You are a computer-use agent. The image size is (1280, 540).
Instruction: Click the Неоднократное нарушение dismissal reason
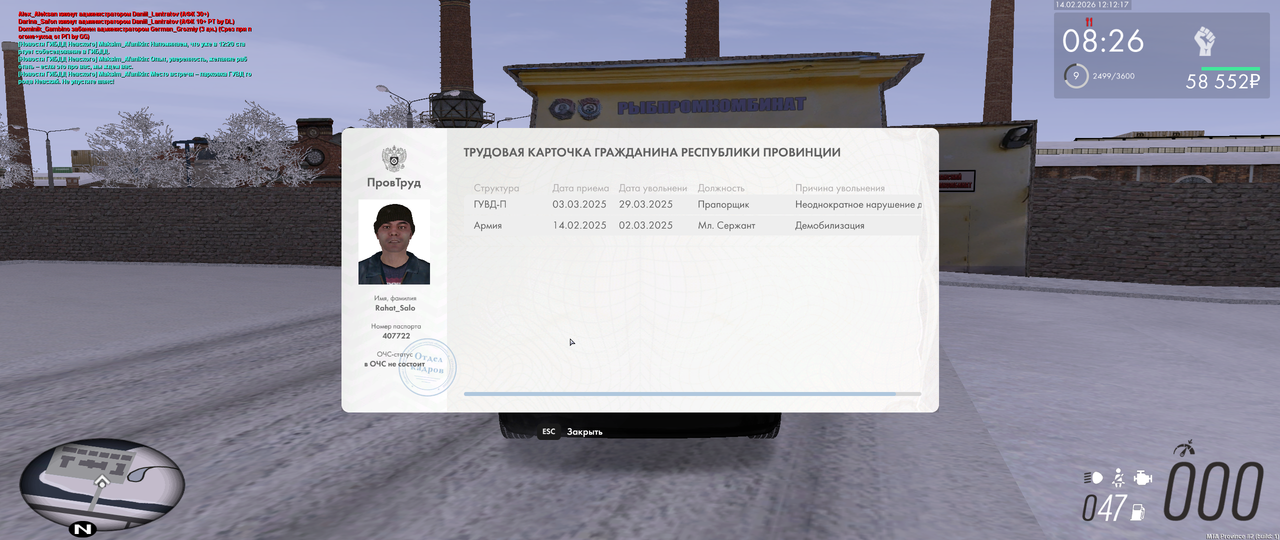pos(859,204)
